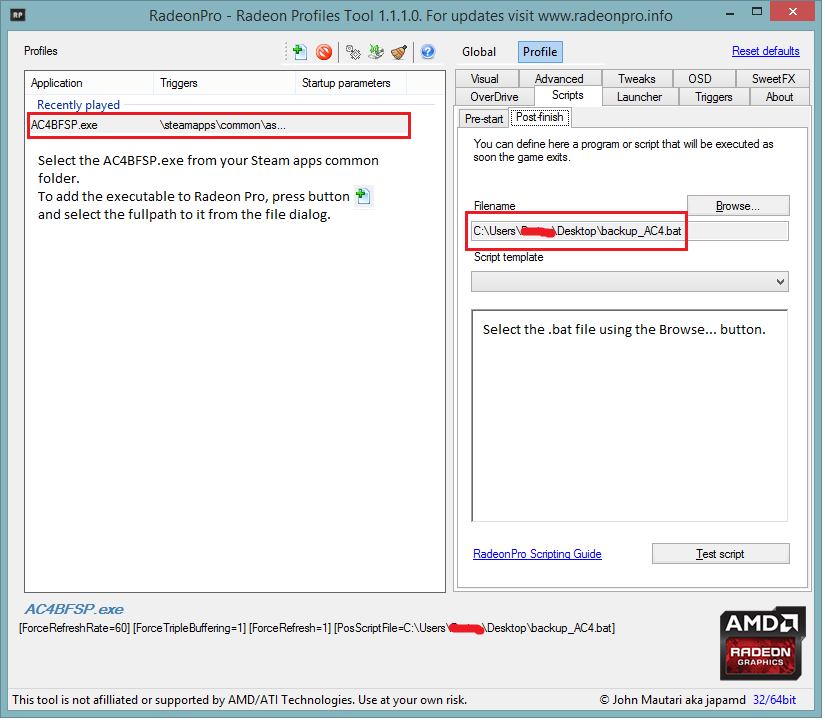The height and width of the screenshot is (720, 825).
Task: Open the OverDrive tab
Action: click(x=494, y=97)
